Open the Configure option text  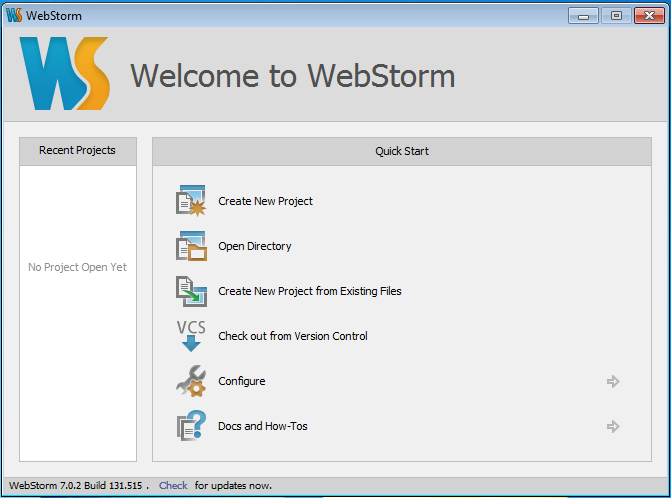tap(242, 381)
